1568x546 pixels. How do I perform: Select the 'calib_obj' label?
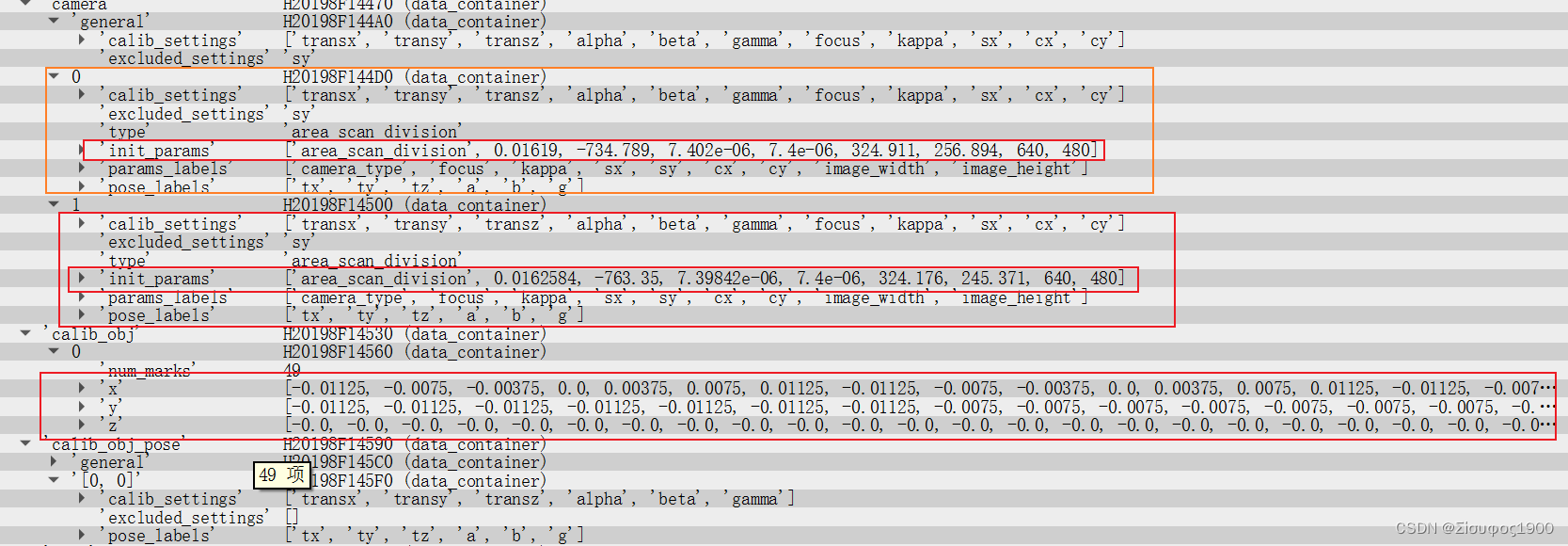click(89, 333)
